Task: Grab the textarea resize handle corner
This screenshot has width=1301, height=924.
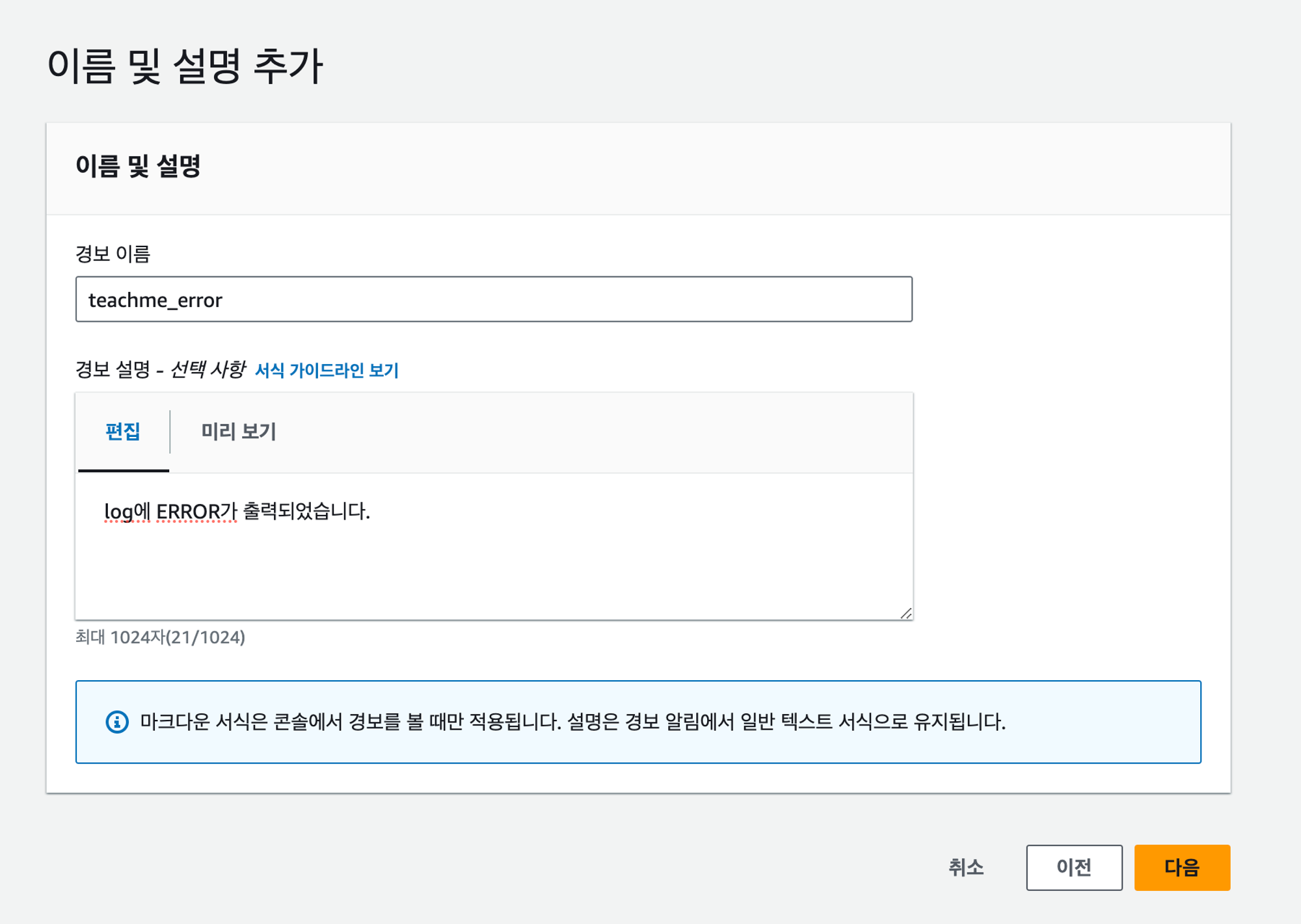Action: coord(906,613)
